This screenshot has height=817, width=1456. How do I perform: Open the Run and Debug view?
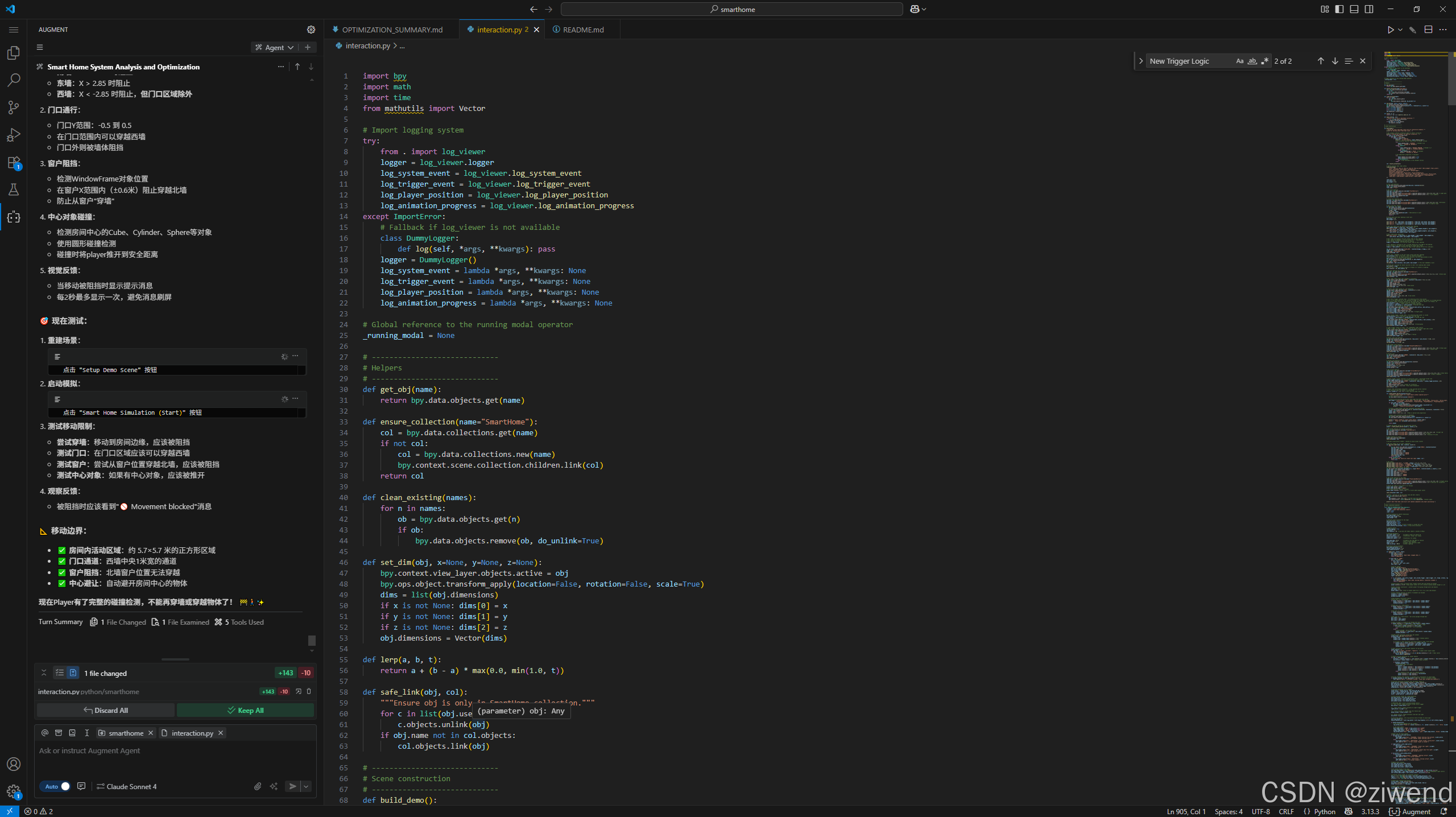coord(14,135)
